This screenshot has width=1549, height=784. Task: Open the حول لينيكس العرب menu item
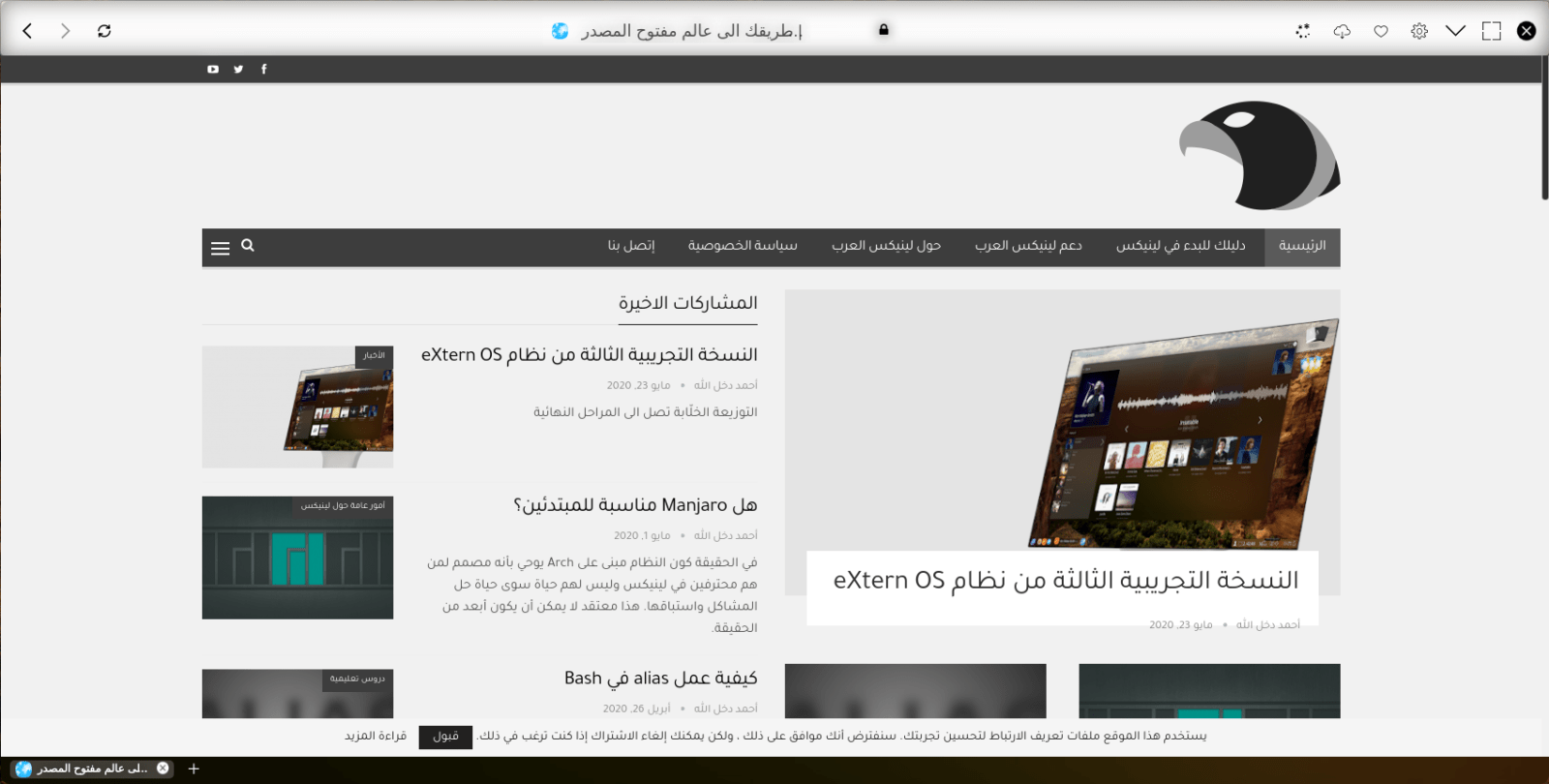[x=886, y=246]
